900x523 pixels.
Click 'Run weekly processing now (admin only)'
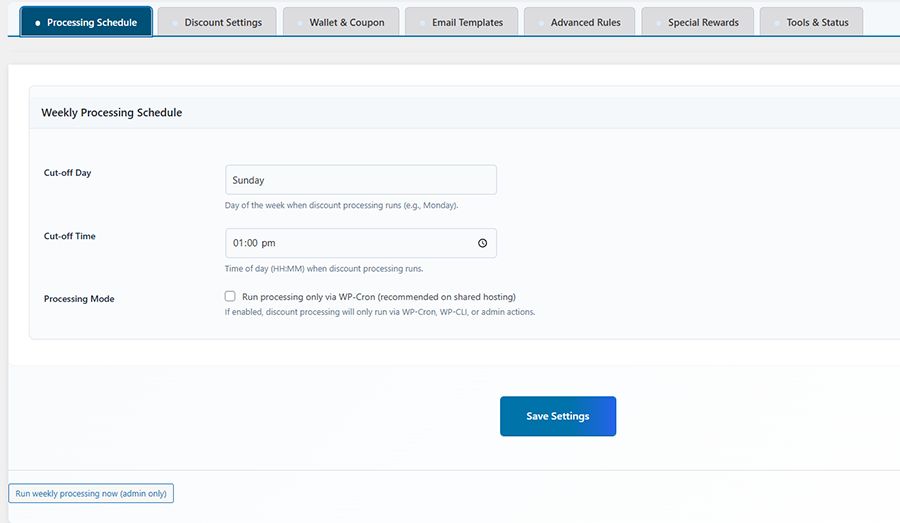coord(92,493)
